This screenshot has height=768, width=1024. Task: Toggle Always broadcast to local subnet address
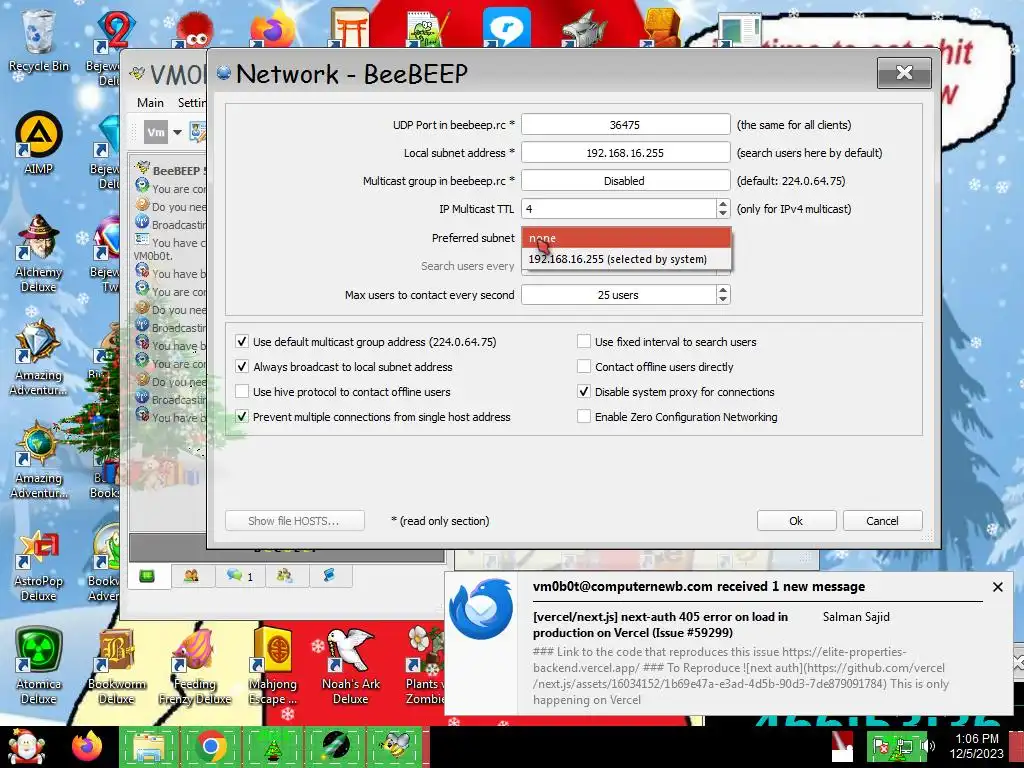[242, 366]
